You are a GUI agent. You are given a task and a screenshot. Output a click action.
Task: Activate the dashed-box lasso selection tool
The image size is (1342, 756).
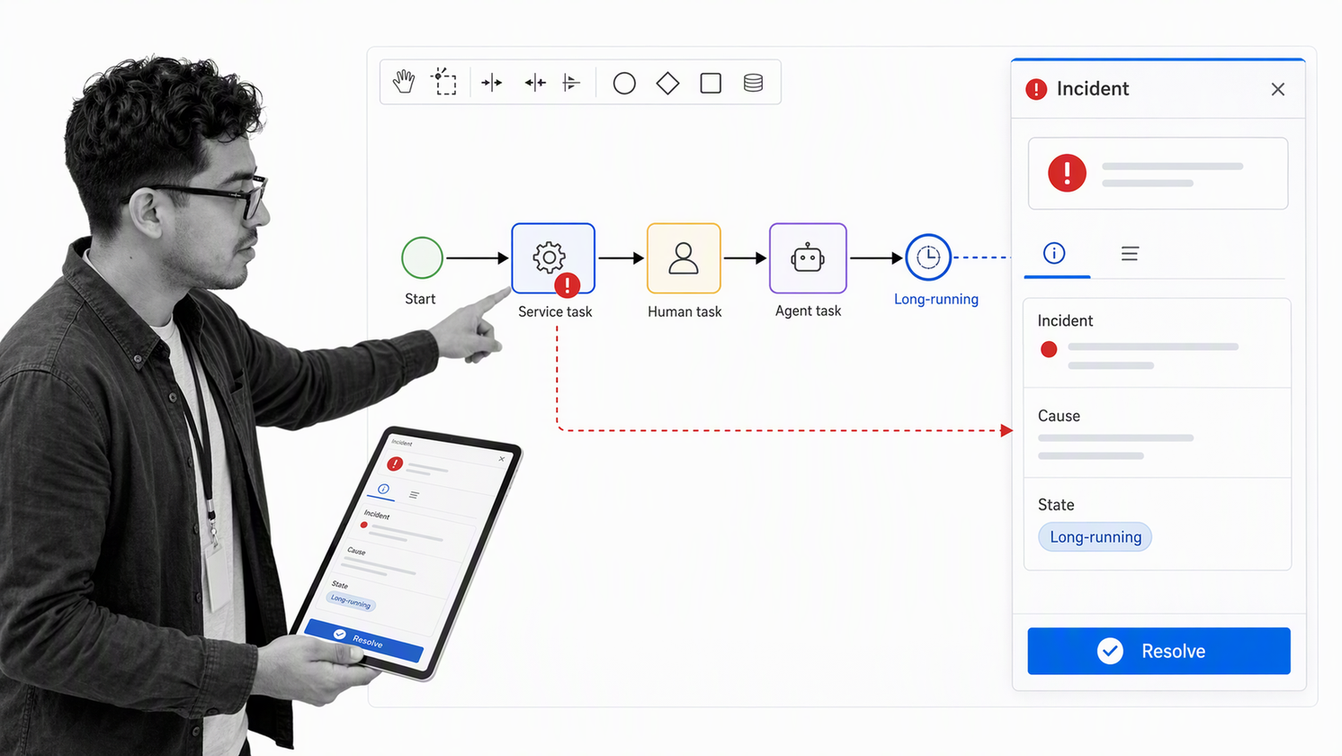[445, 82]
